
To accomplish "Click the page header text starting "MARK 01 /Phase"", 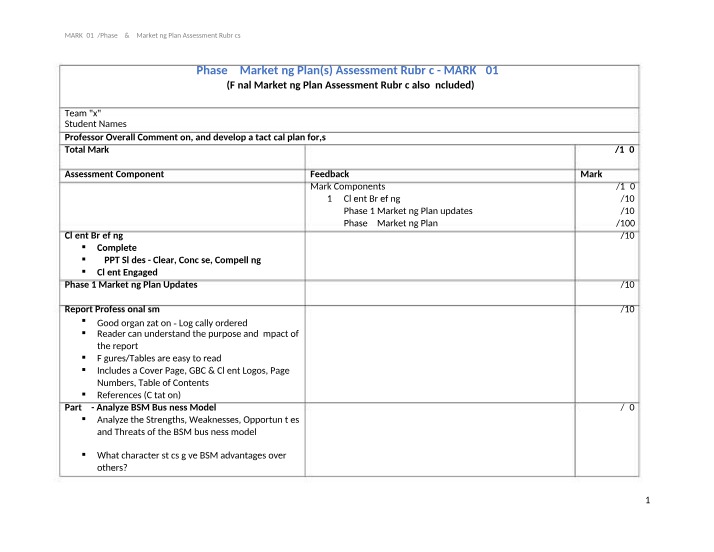I will point(153,36).
